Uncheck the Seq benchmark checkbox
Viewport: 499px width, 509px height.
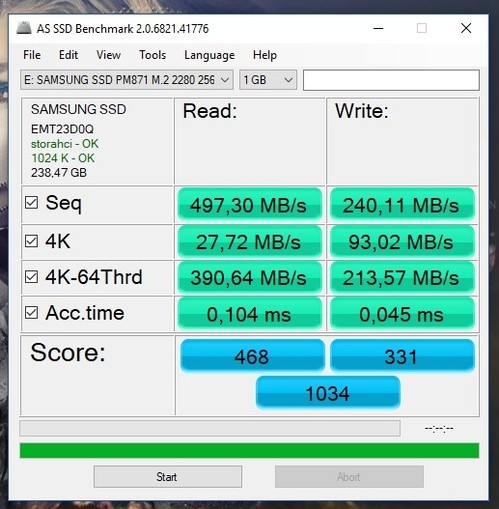coord(31,202)
